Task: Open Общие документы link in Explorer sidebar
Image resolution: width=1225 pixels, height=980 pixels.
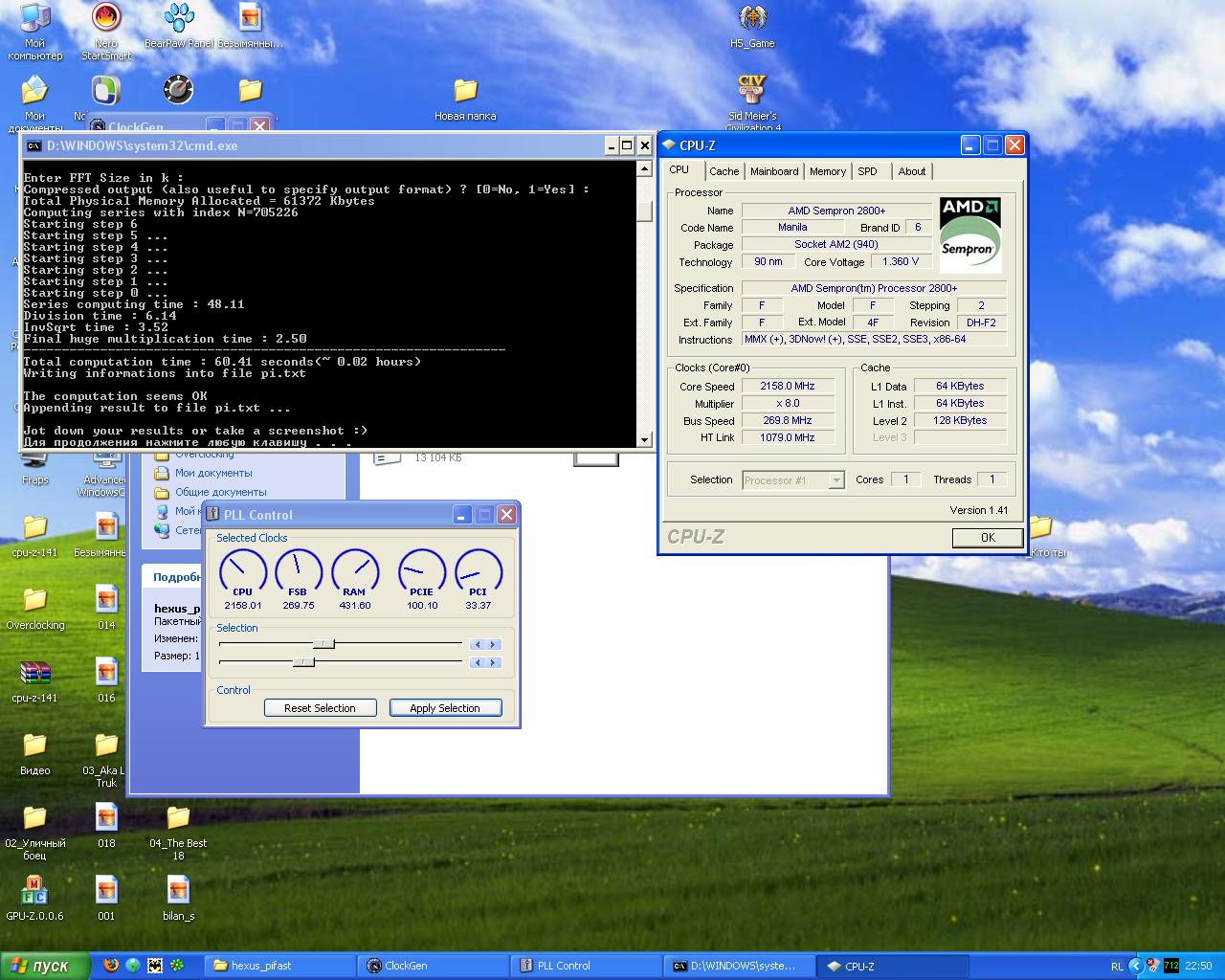Action: pos(220,492)
